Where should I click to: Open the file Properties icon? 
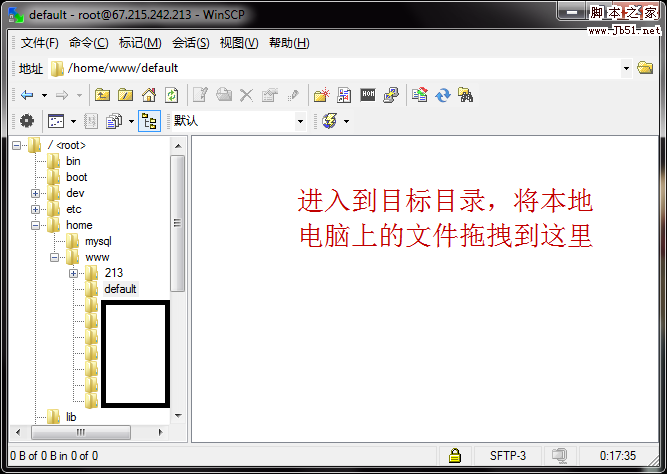[269, 95]
